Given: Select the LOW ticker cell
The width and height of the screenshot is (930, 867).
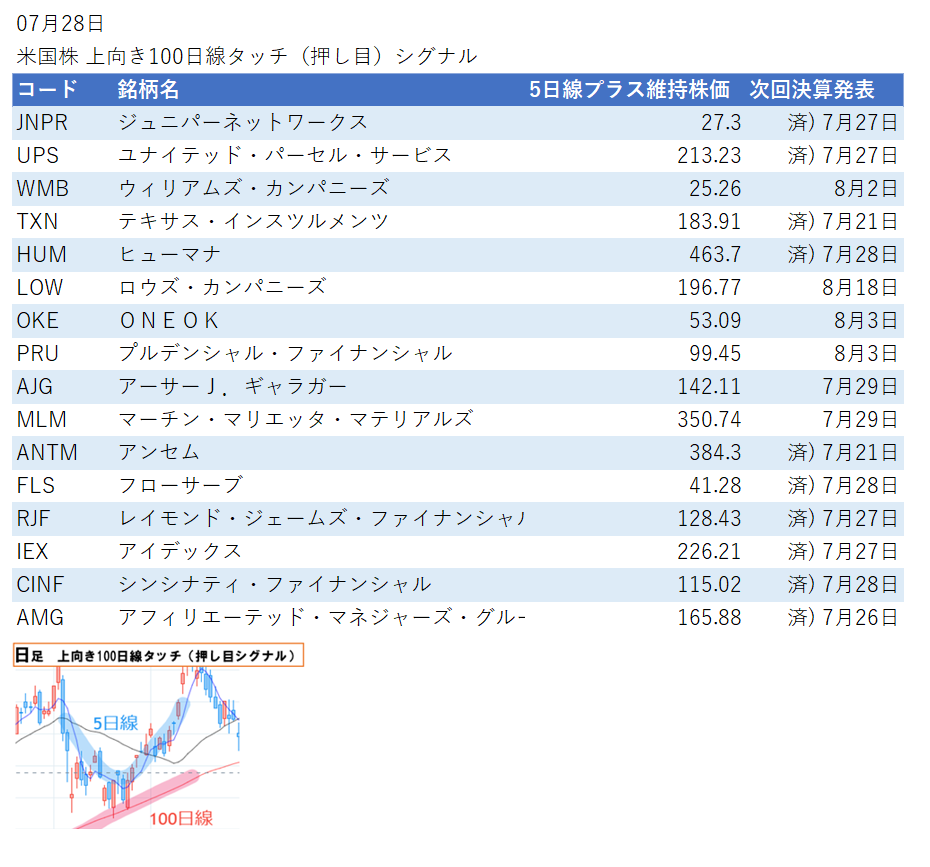Looking at the screenshot, I should coord(40,288).
